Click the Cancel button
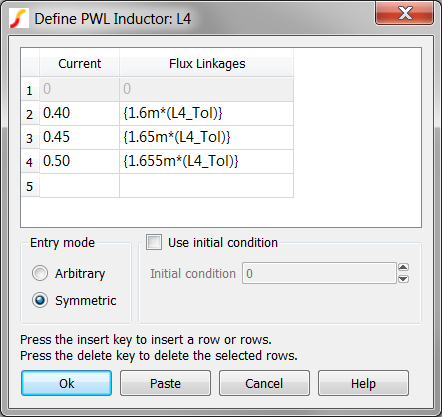This screenshot has height=417, width=442. (x=264, y=383)
